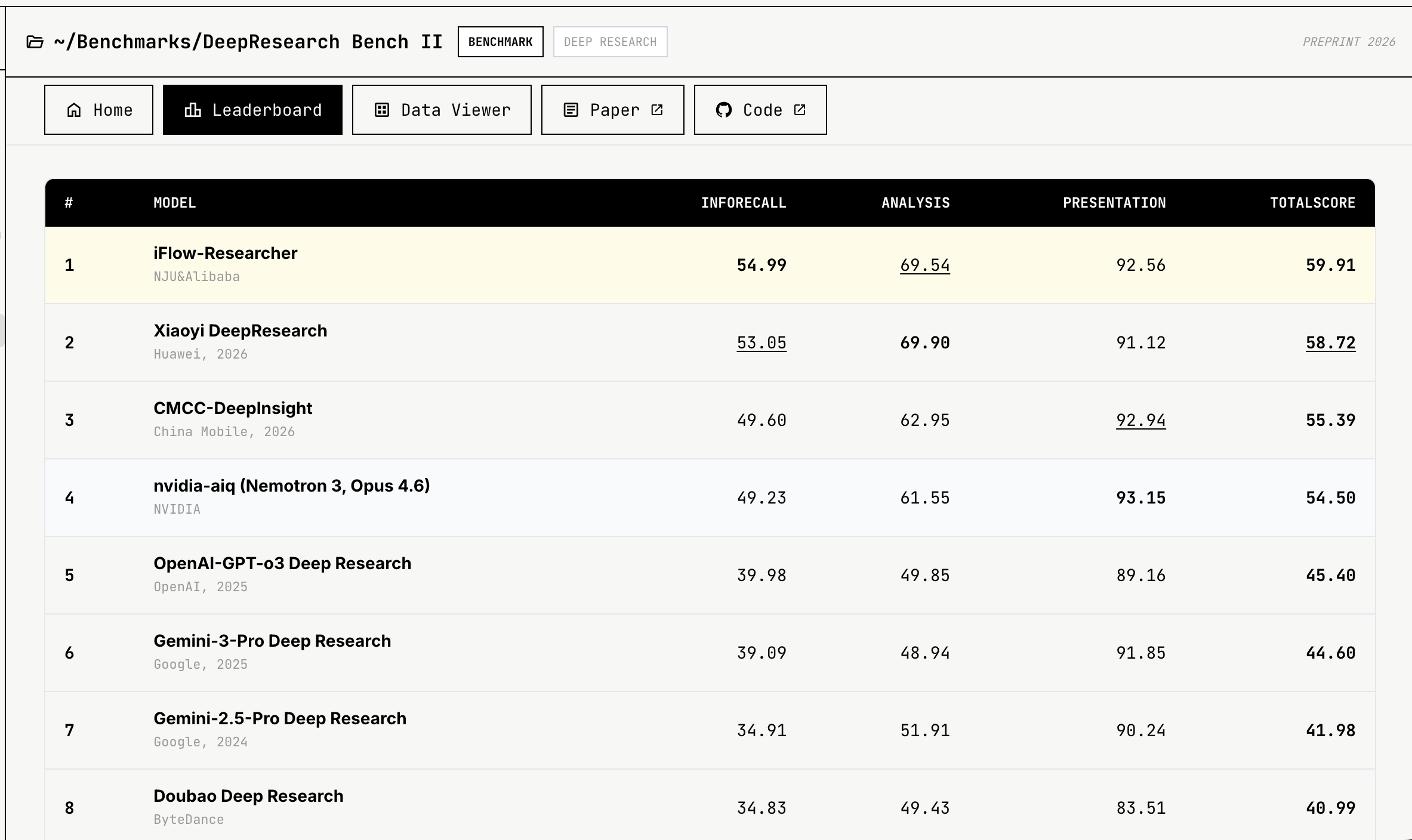Click the GitHub logo in Code button
Viewport: 1412px width, 840px height.
click(x=724, y=110)
